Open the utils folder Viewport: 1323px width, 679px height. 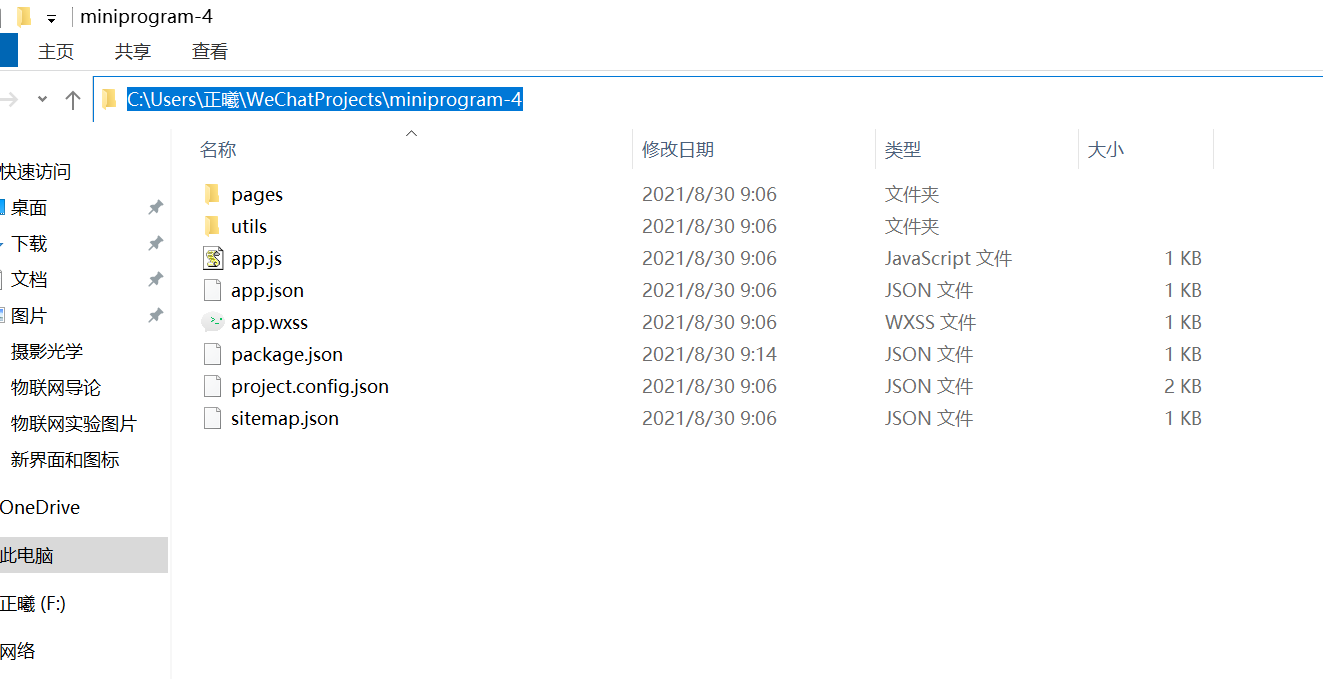pyautogui.click(x=250, y=226)
